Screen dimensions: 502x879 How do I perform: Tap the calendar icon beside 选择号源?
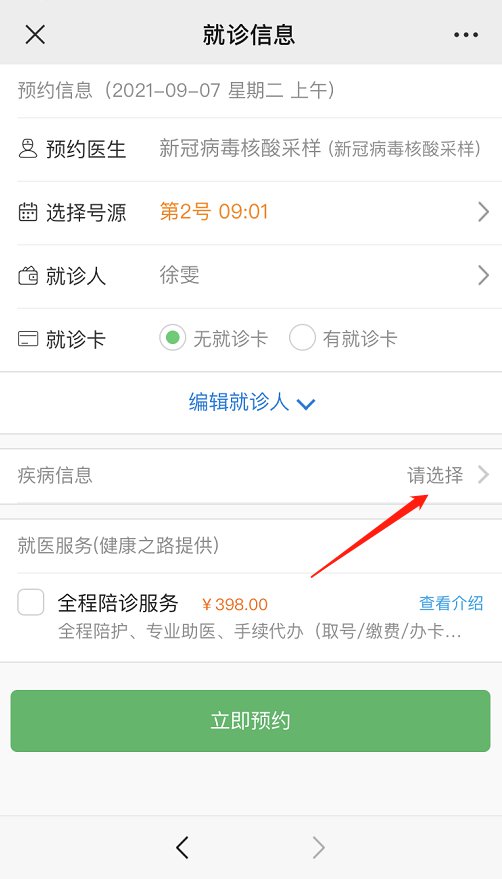pos(28,212)
